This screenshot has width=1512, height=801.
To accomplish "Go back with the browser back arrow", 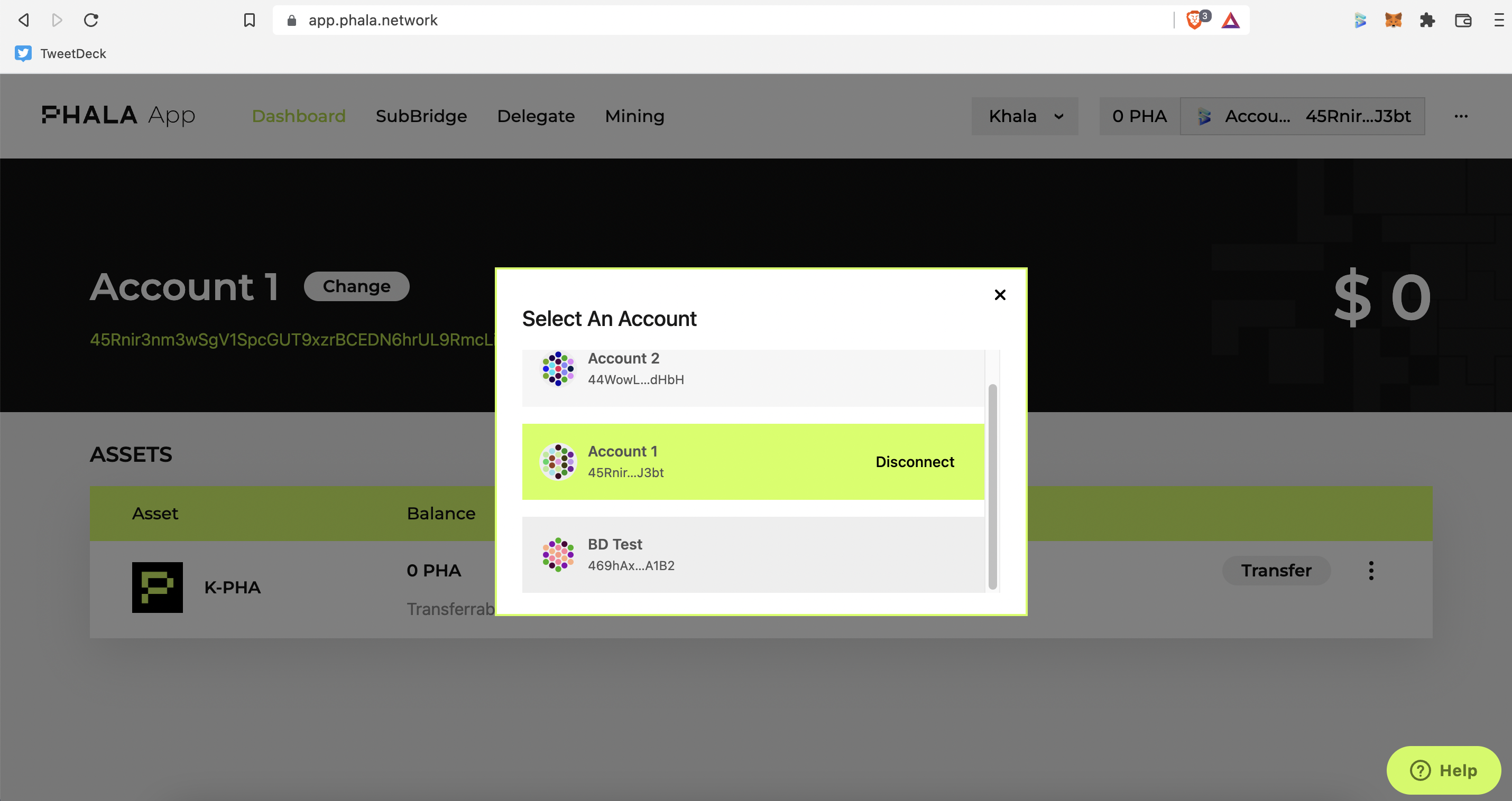I will [23, 20].
